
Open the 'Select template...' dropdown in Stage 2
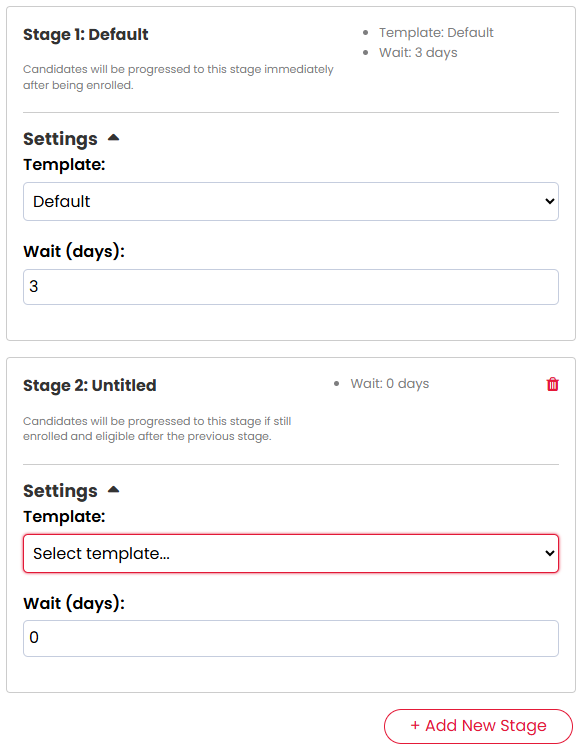291,553
